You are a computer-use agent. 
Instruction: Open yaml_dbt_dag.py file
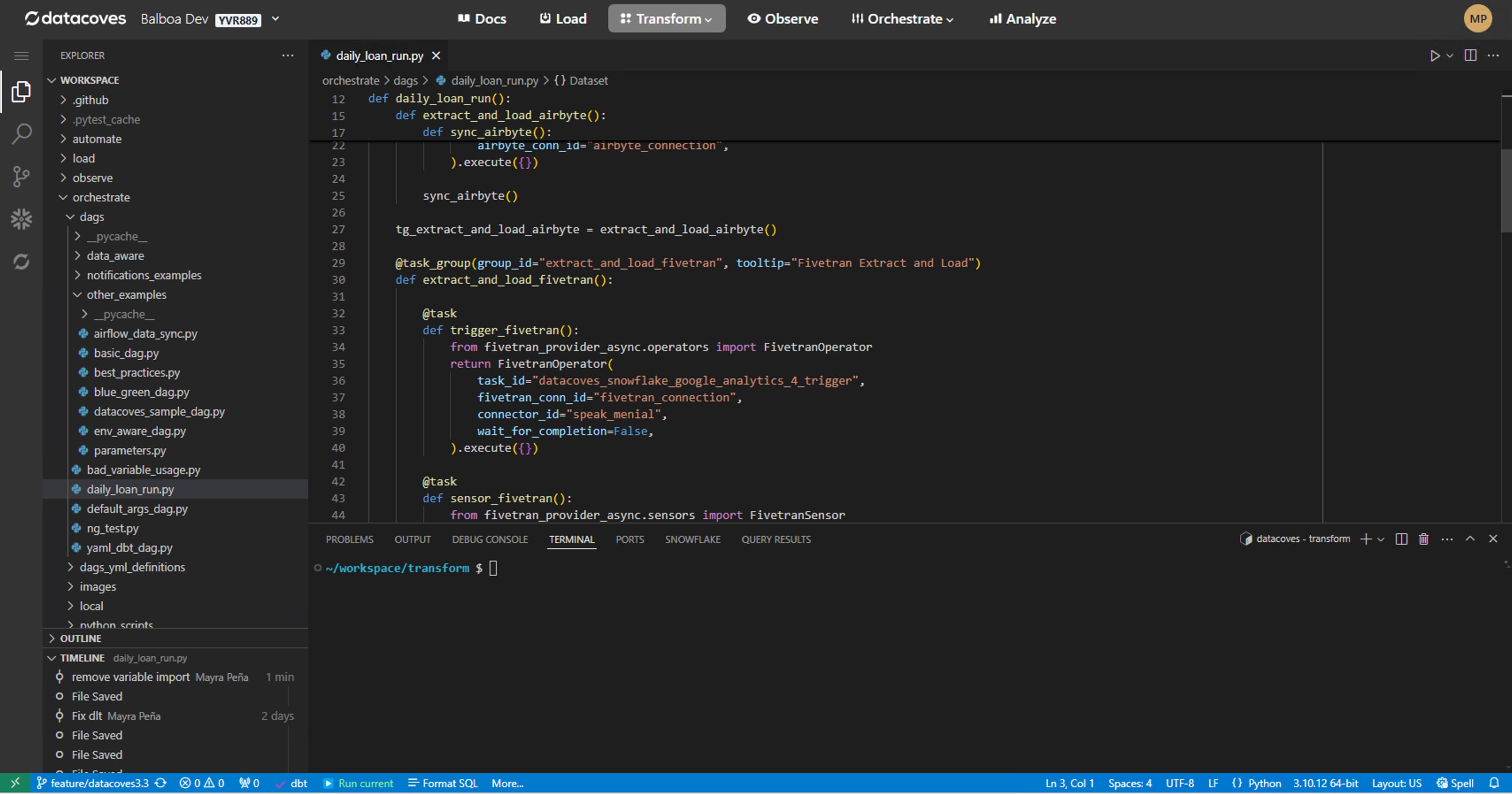point(175,547)
